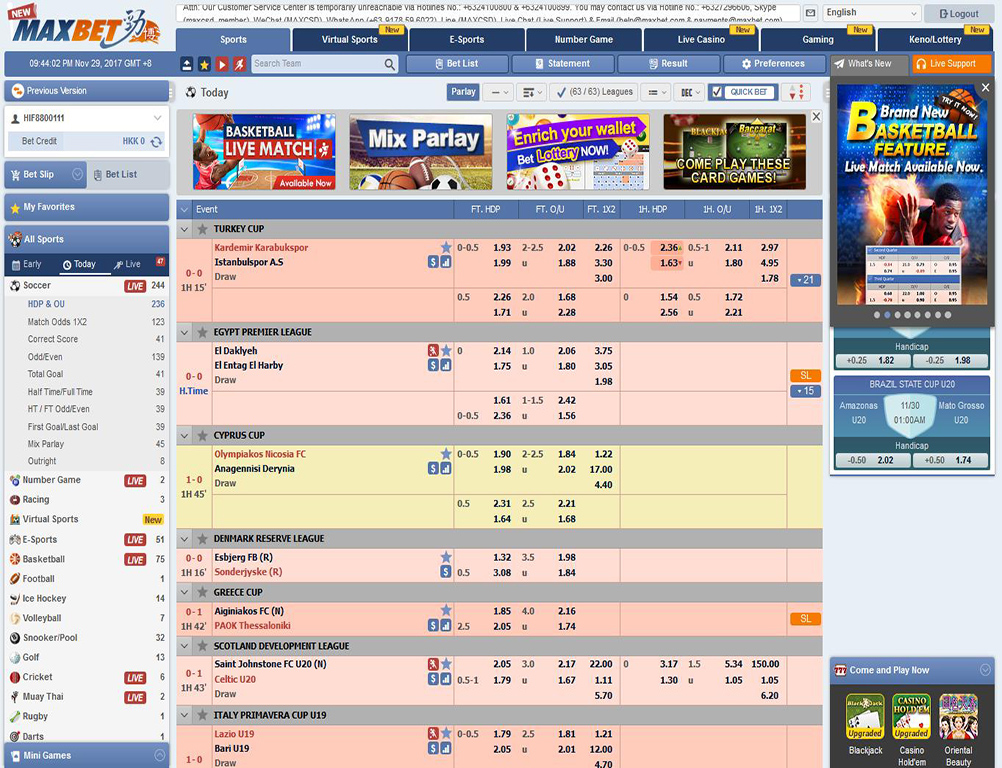Viewport: 1002px width, 768px height.
Task: Switch to the Virtual Sports tab
Action: (x=350, y=41)
